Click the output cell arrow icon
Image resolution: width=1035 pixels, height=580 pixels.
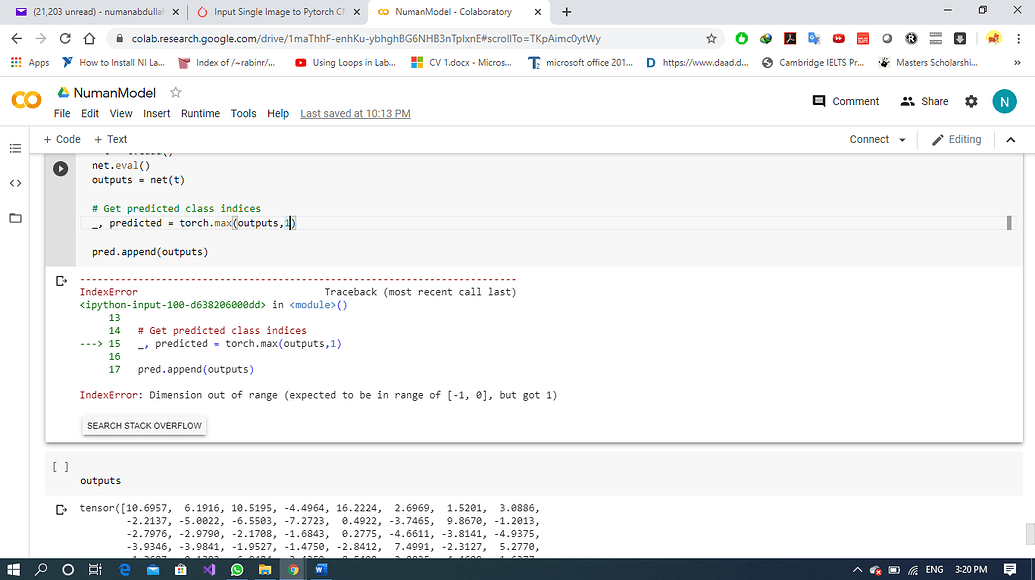(x=61, y=281)
